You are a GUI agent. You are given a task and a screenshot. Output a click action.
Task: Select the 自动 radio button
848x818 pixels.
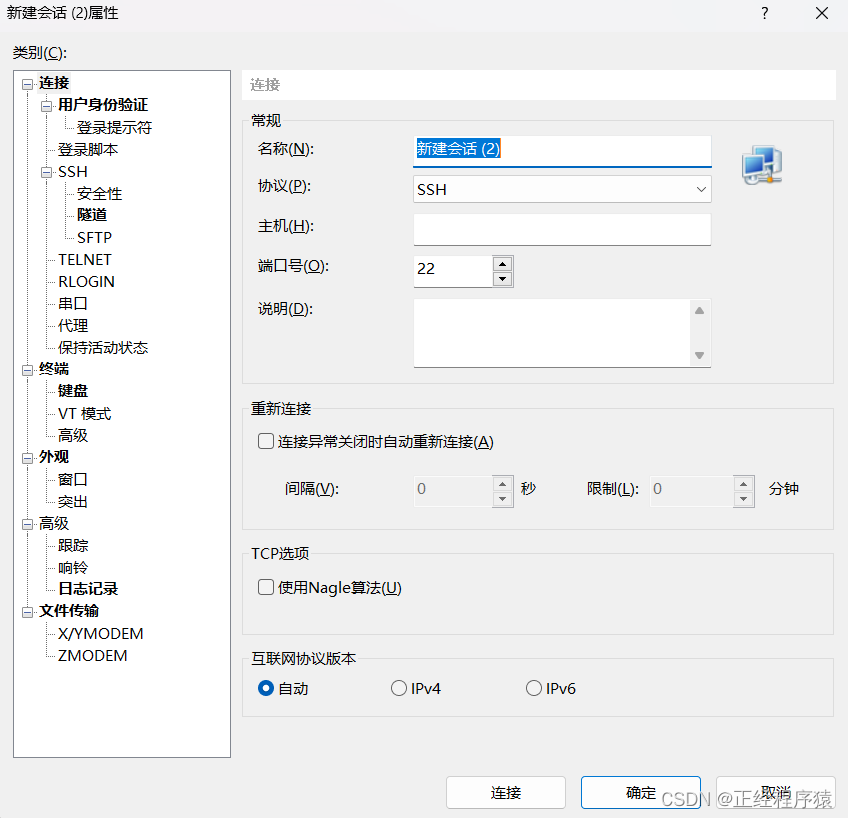coord(266,688)
